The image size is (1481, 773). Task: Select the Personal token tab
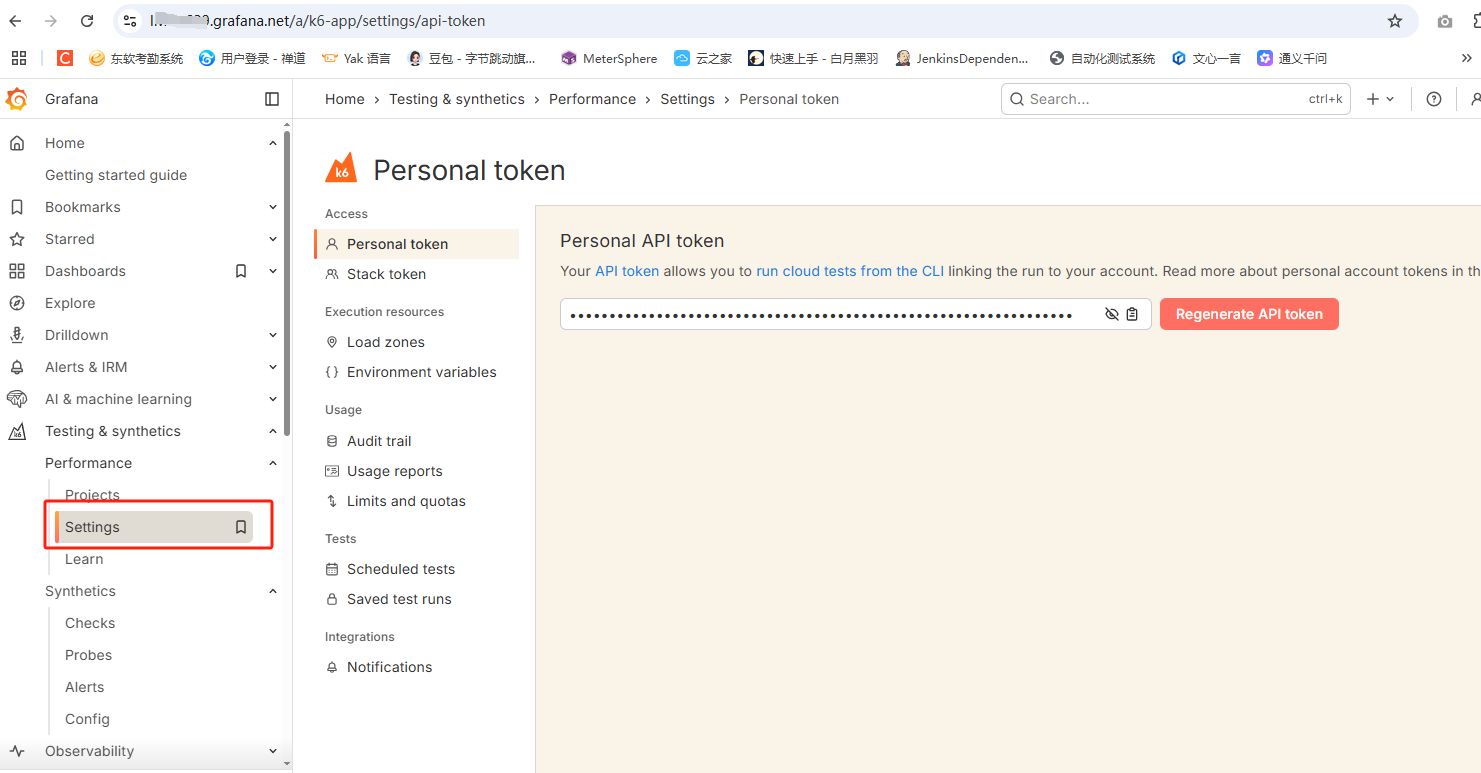(x=417, y=244)
